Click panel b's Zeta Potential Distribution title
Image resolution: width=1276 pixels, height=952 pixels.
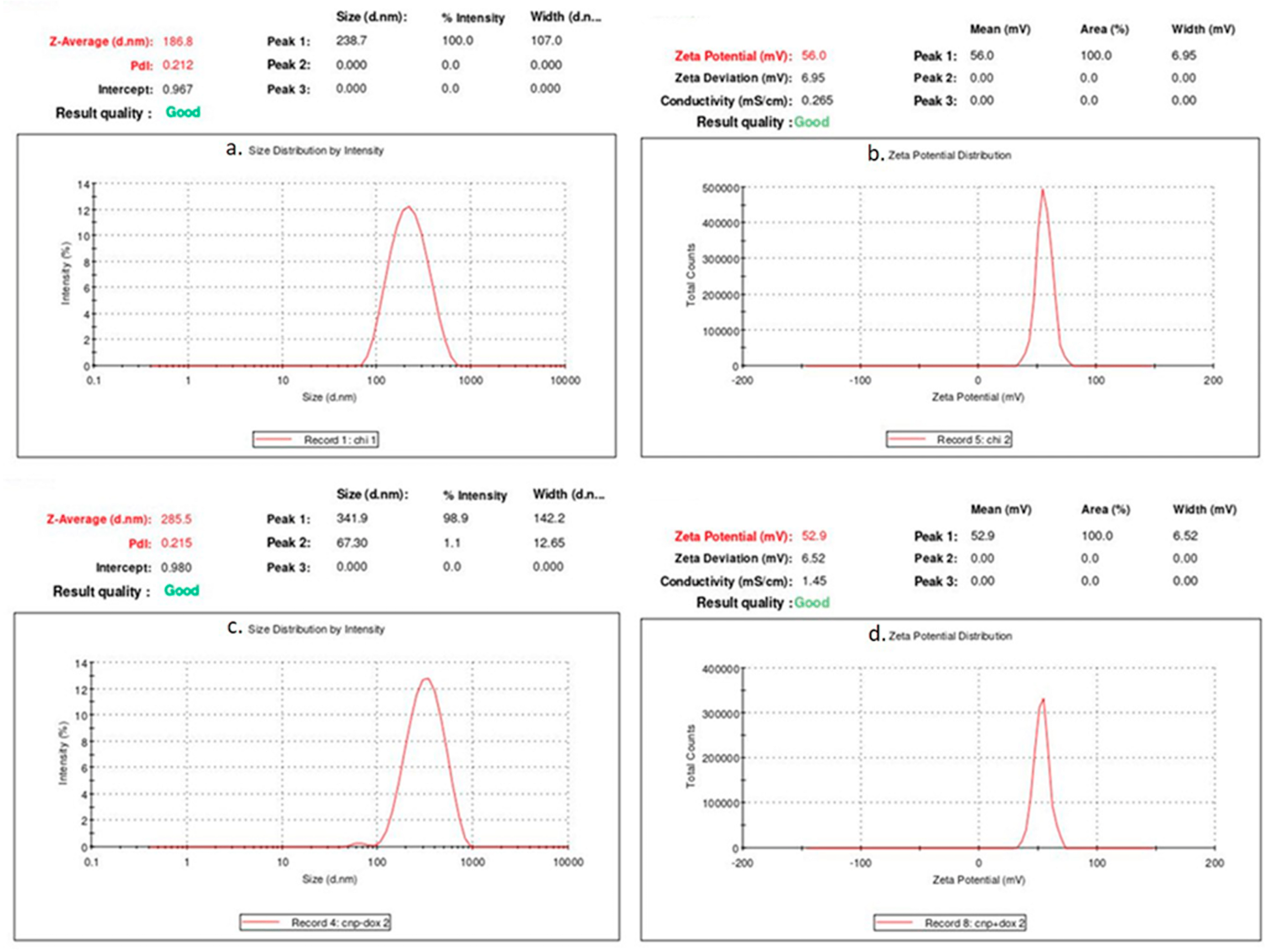click(x=949, y=155)
